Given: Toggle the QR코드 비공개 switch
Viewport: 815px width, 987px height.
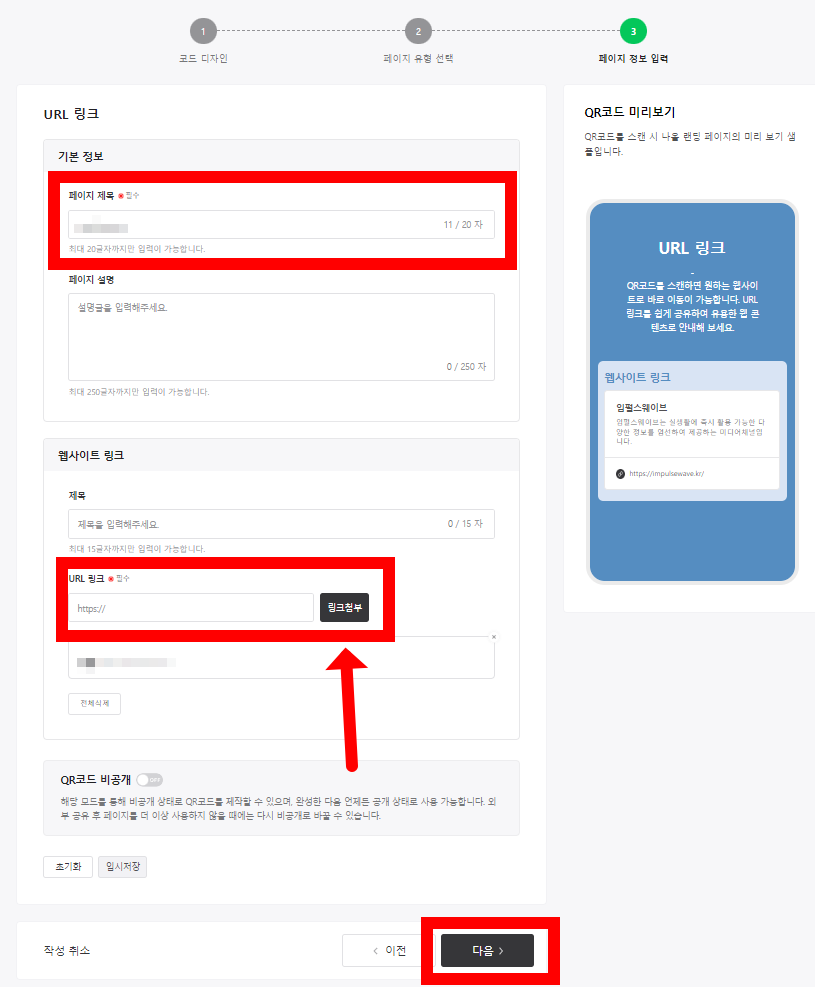Looking at the screenshot, I should pyautogui.click(x=150, y=780).
